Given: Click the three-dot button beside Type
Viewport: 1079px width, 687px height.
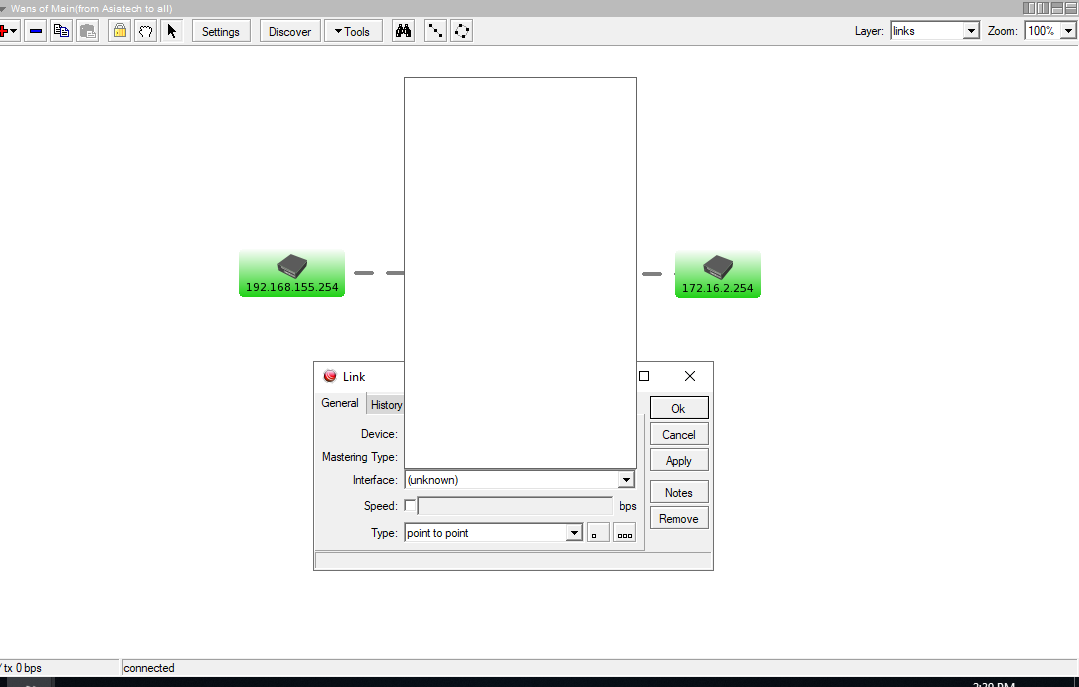Looking at the screenshot, I should tap(624, 533).
